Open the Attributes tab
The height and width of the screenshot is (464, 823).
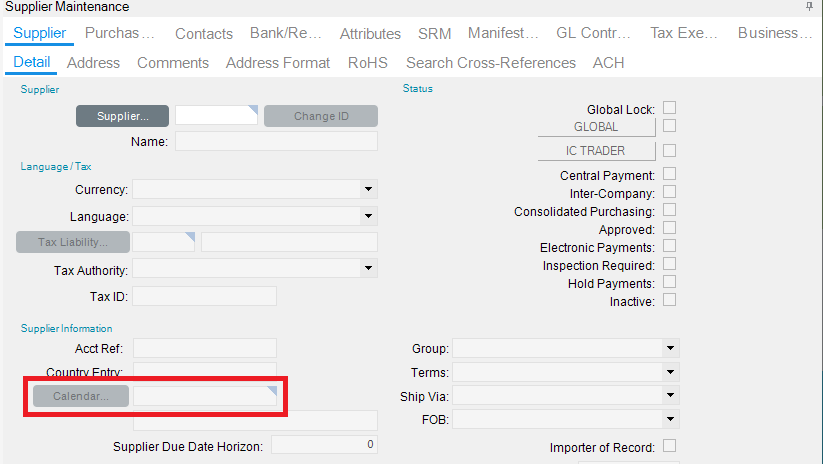[x=370, y=34]
